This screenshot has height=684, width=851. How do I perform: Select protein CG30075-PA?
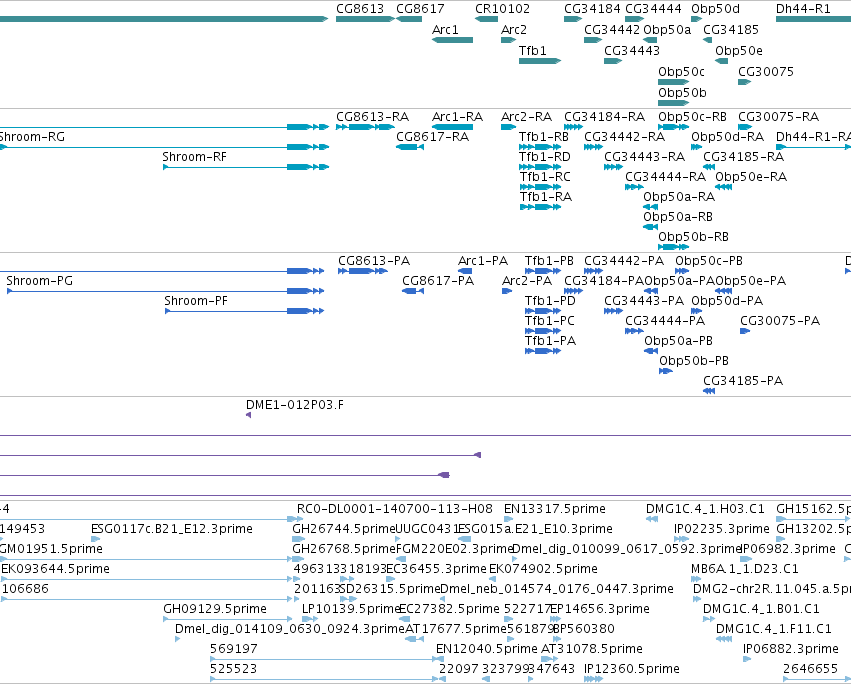(745, 331)
